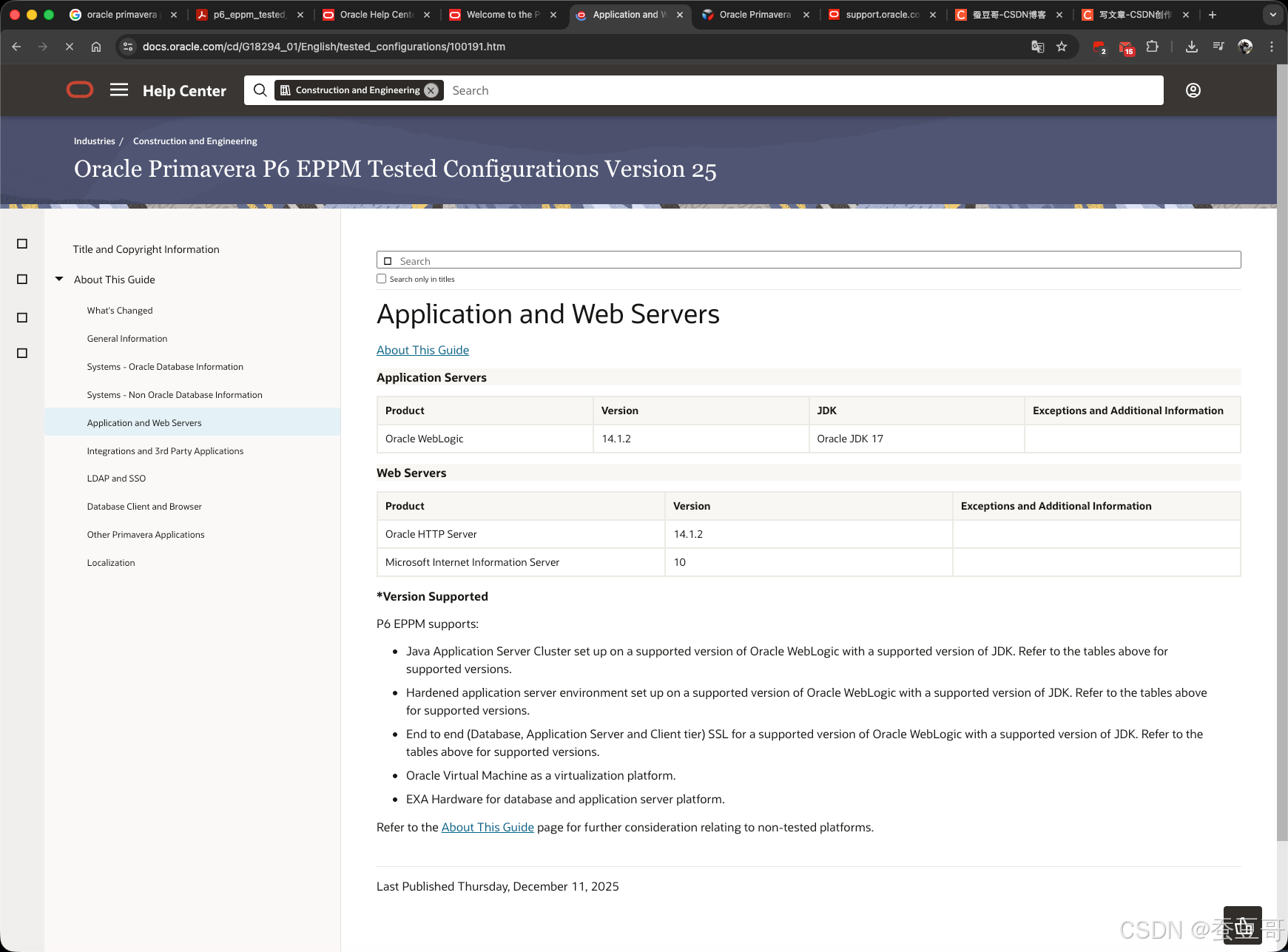Click the small square icon beside What's Changed
1288x952 pixels.
(22, 318)
